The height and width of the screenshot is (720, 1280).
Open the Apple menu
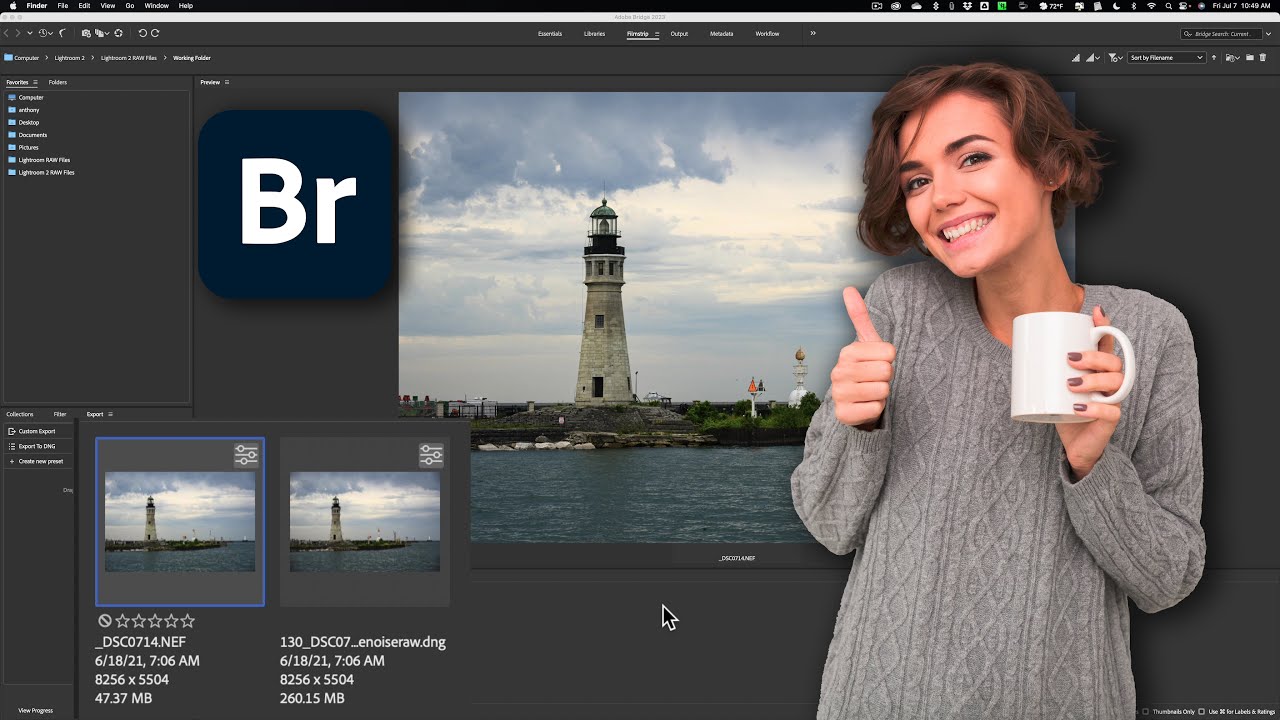12,6
